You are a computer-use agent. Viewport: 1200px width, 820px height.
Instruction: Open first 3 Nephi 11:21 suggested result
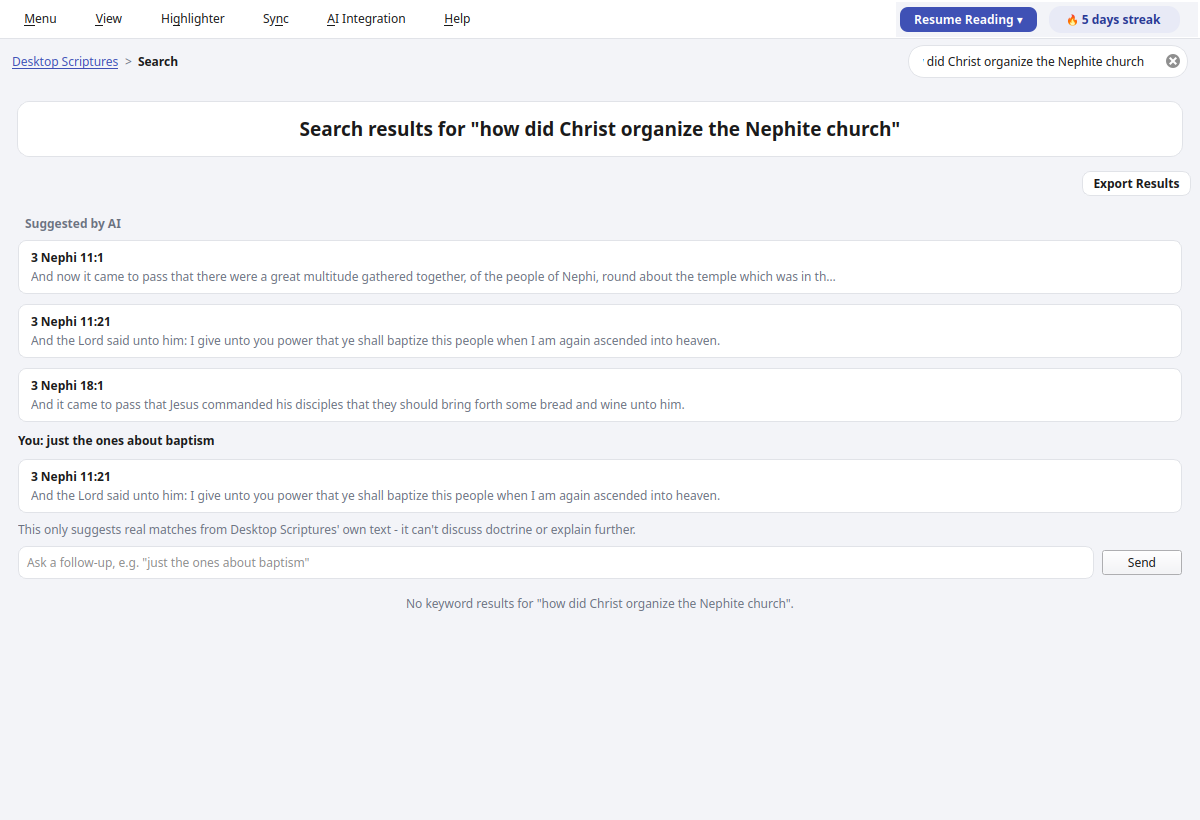tap(600, 331)
